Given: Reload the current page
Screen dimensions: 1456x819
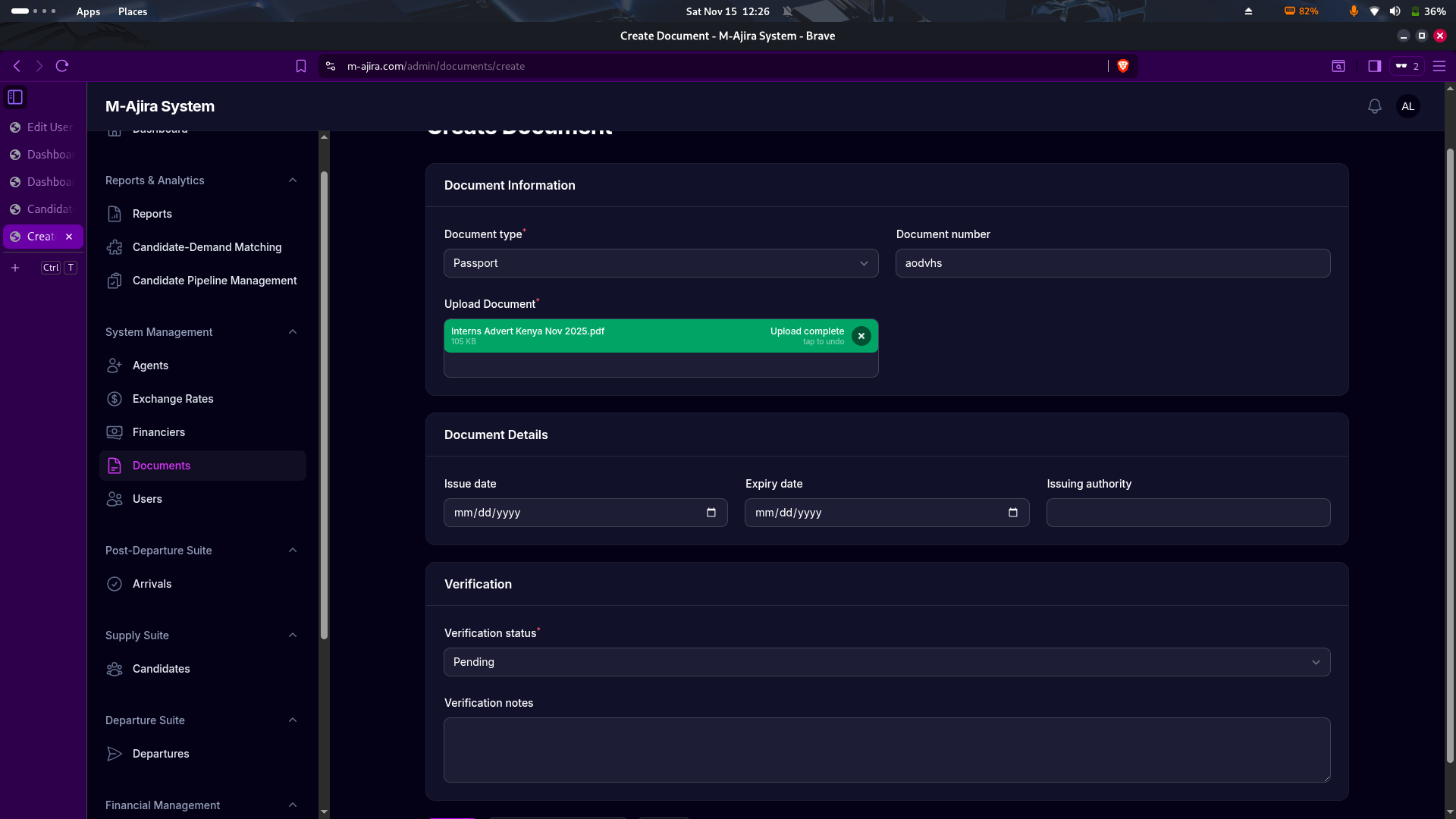Looking at the screenshot, I should [x=62, y=66].
